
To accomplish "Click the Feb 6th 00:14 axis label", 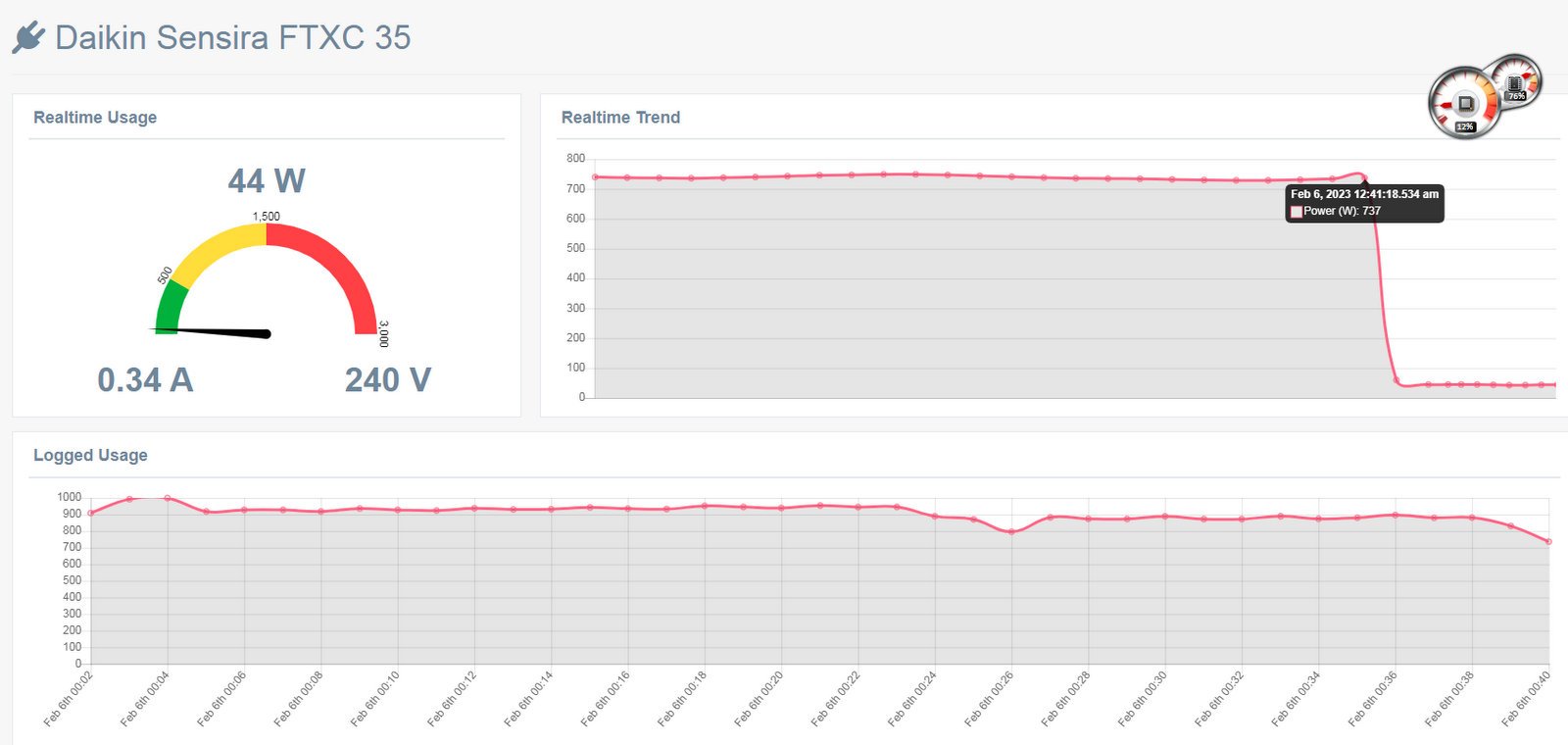I will (x=529, y=698).
